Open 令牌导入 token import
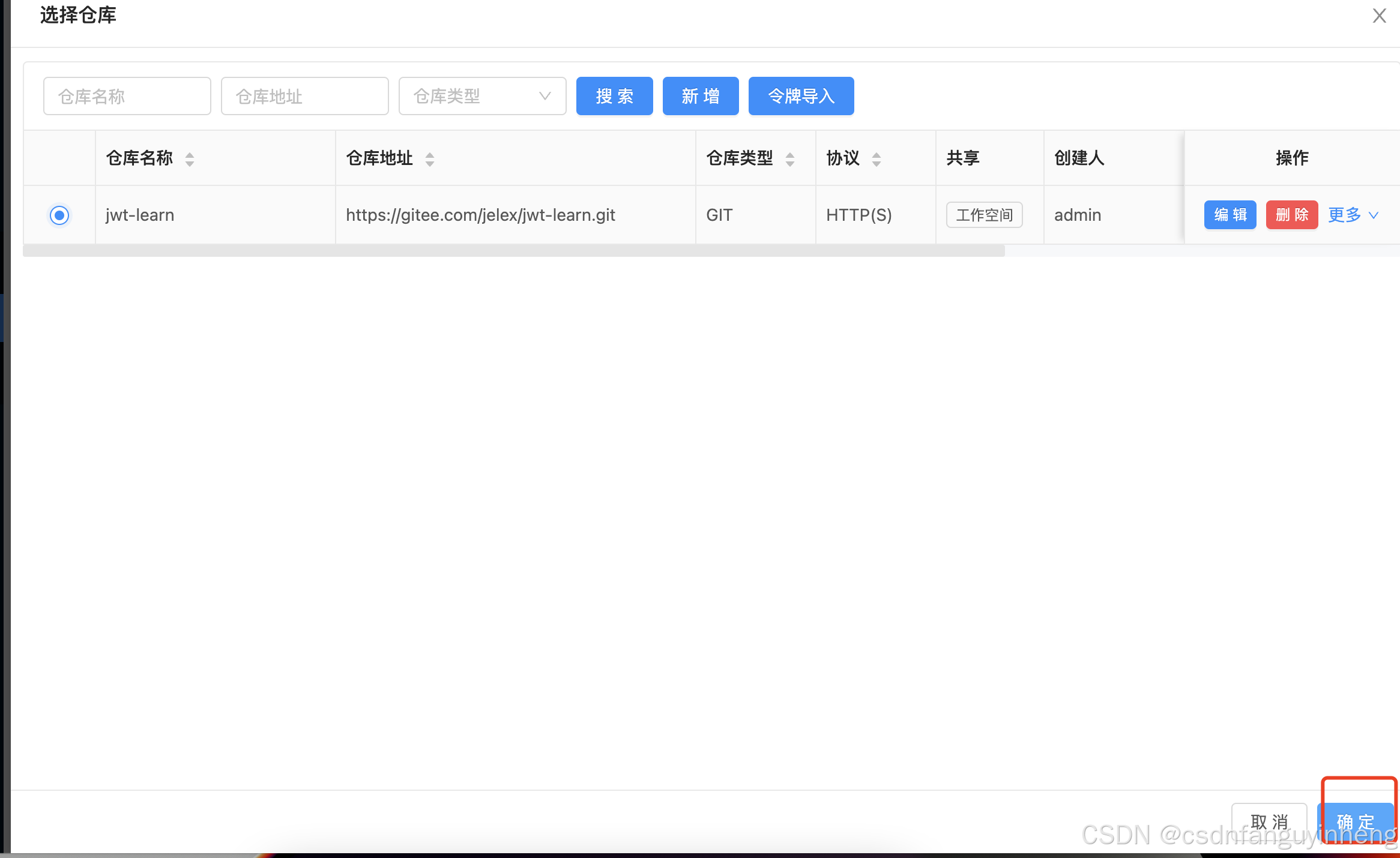The image size is (1400, 858). (x=801, y=96)
